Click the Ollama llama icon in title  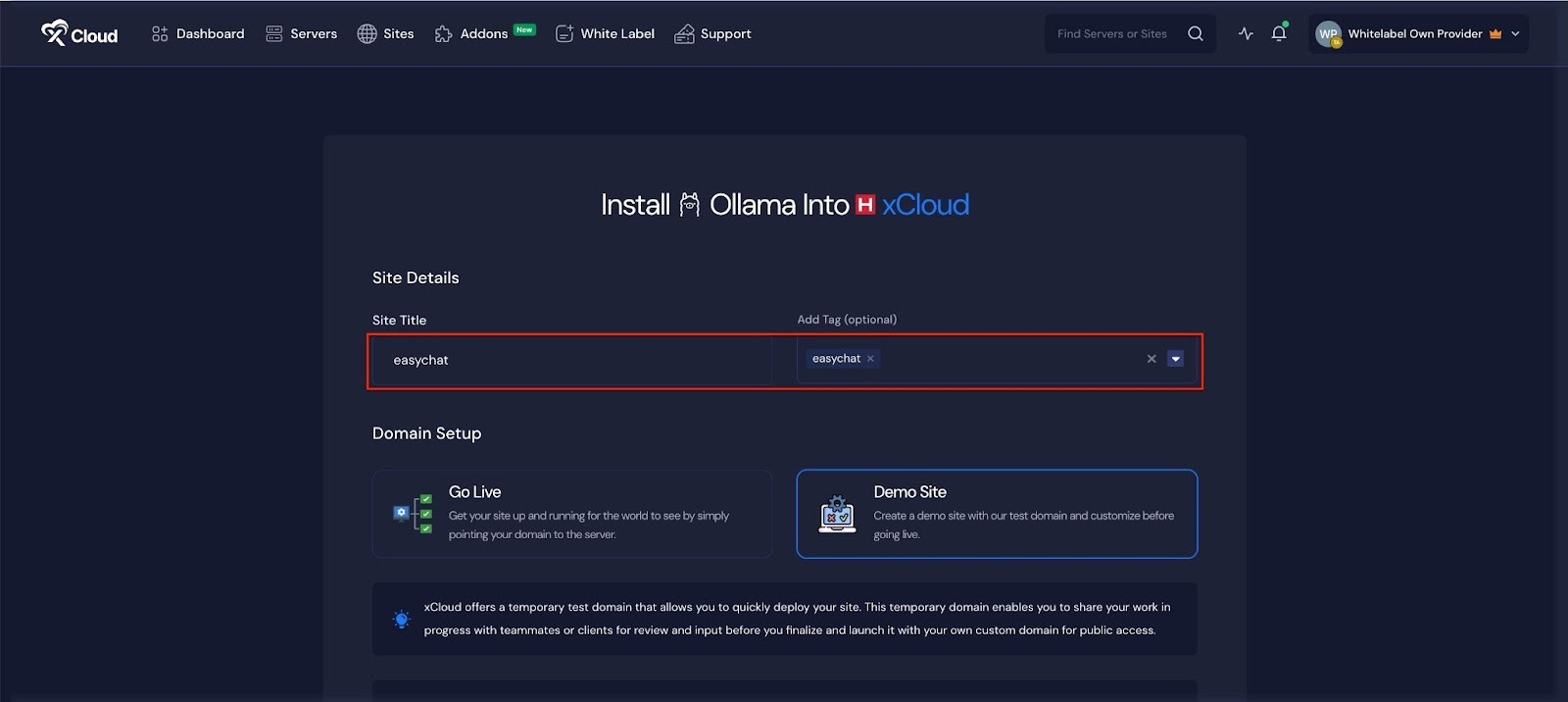690,204
